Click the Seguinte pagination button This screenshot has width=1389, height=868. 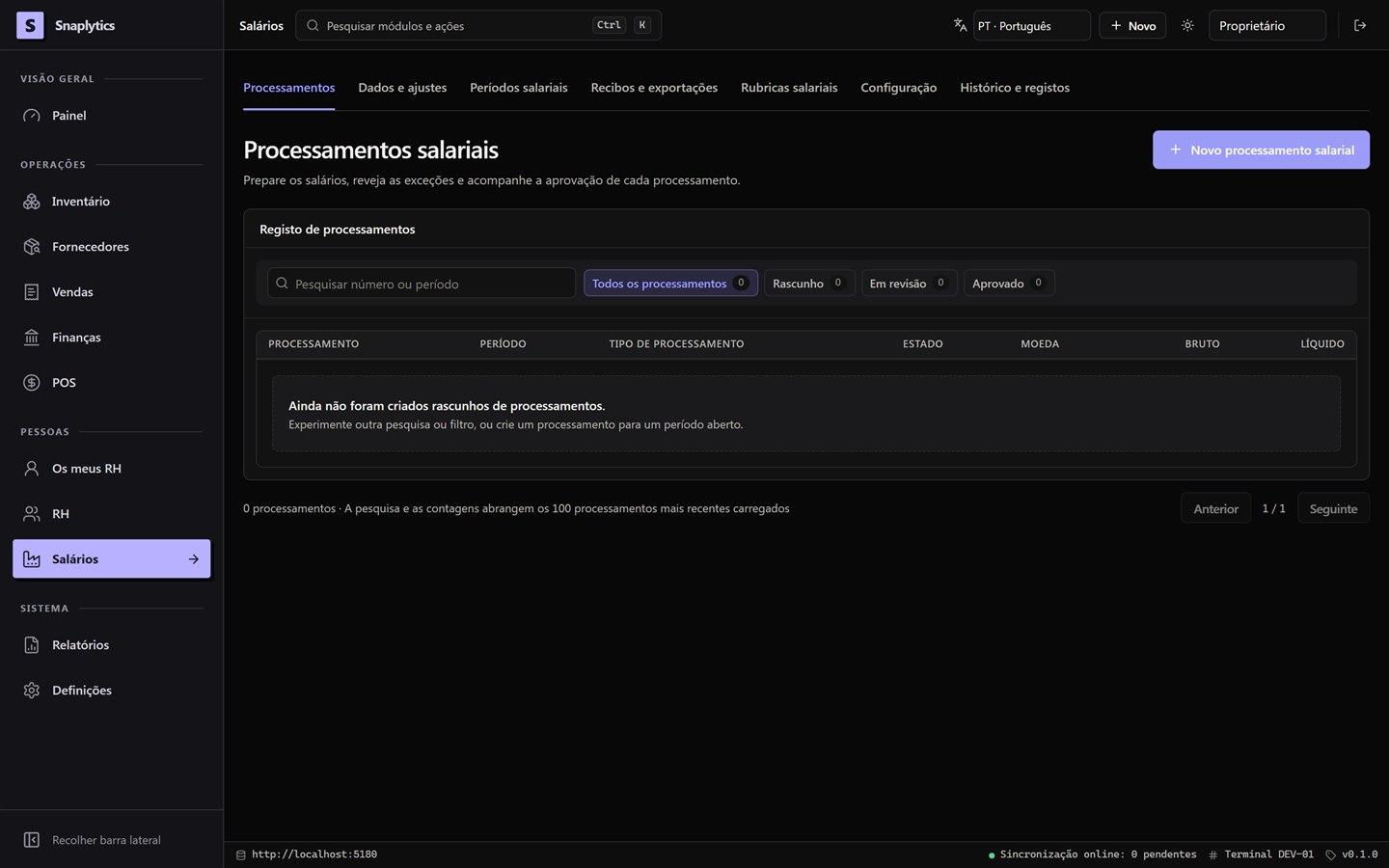point(1333,508)
